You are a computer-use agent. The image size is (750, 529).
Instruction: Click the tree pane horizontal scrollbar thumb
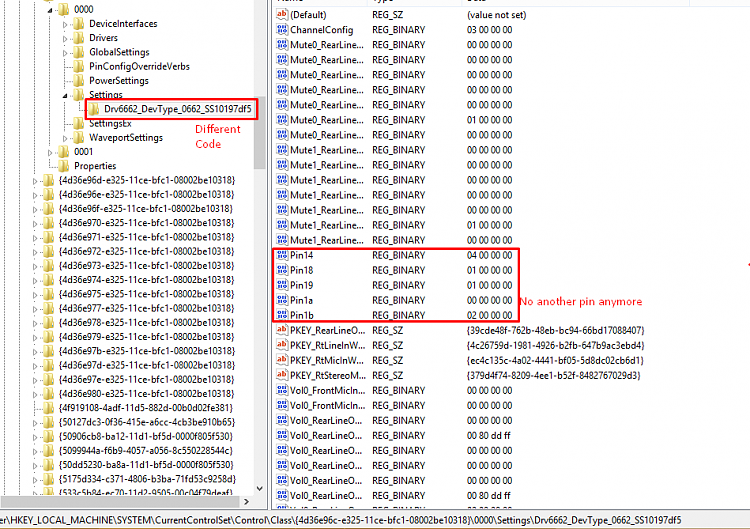pyautogui.click(x=120, y=502)
